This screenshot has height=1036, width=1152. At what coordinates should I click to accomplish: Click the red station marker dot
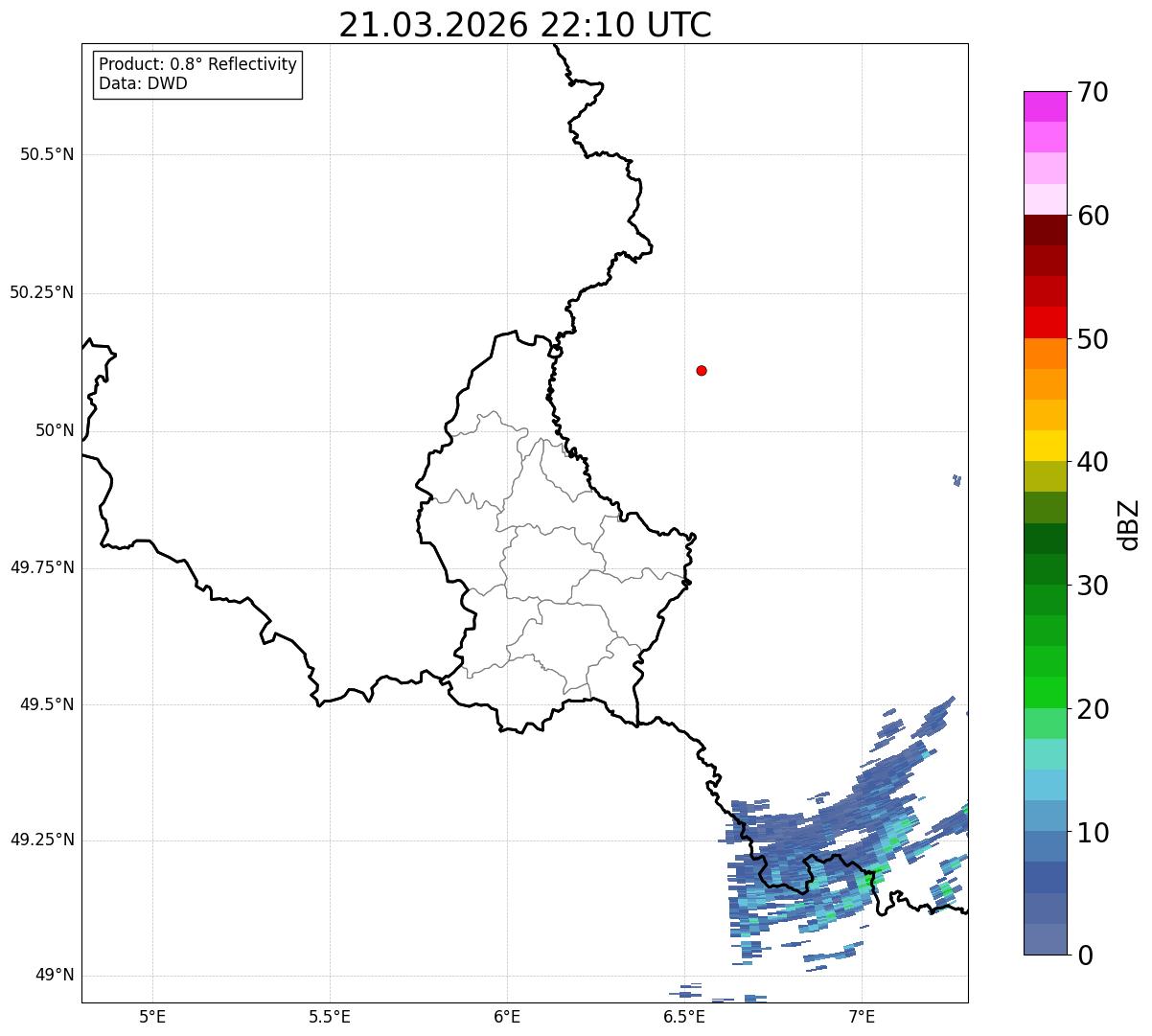tap(702, 370)
